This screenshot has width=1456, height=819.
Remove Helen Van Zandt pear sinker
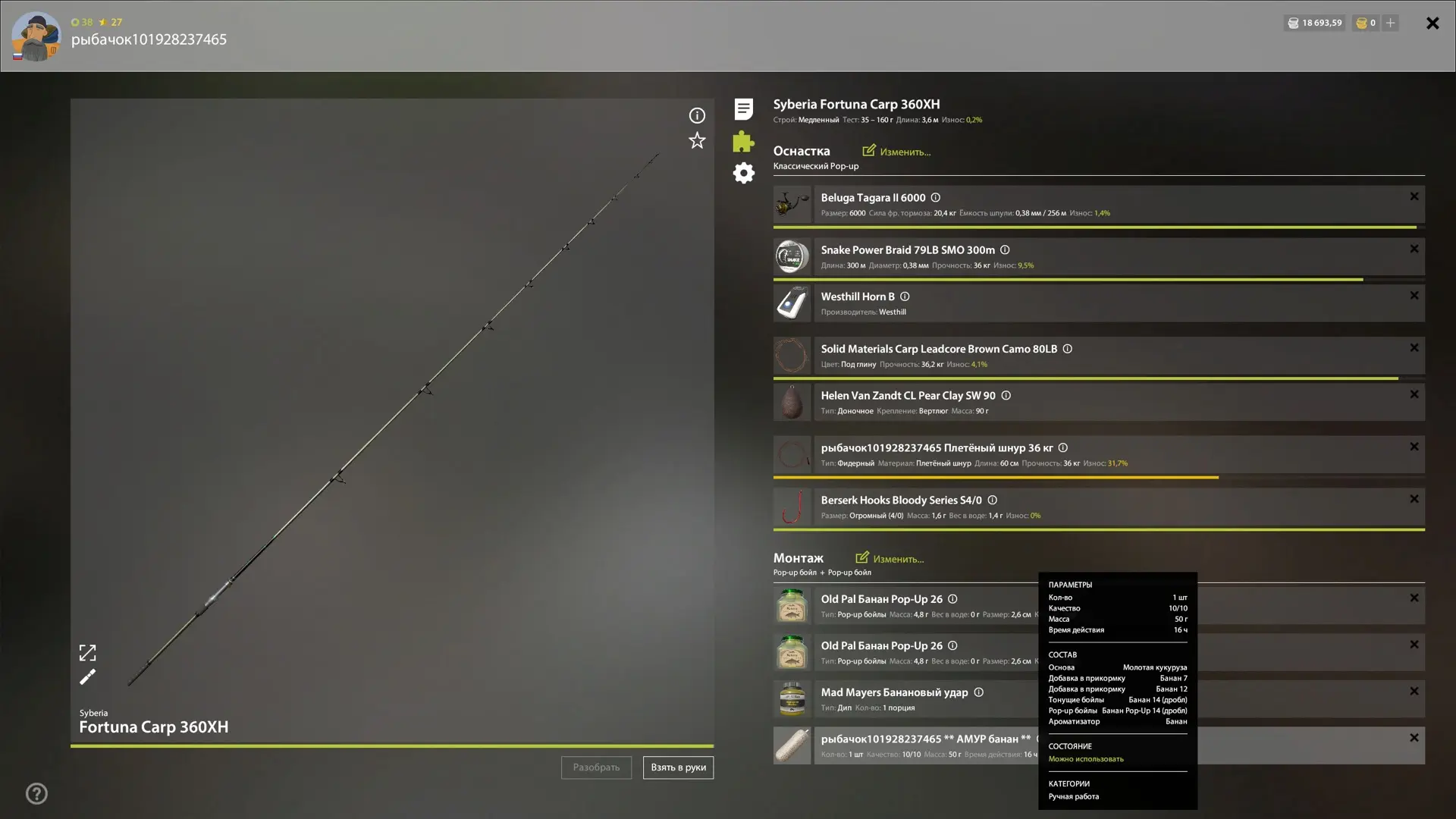pos(1414,394)
